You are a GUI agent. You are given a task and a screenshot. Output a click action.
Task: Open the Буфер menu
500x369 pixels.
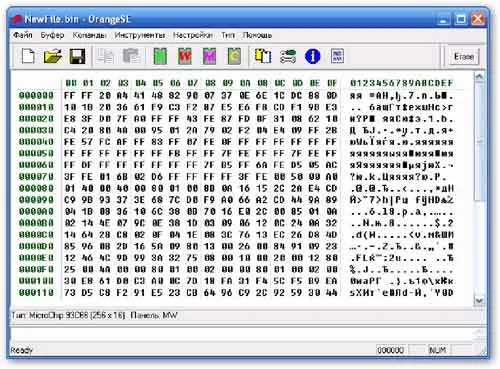coord(52,35)
